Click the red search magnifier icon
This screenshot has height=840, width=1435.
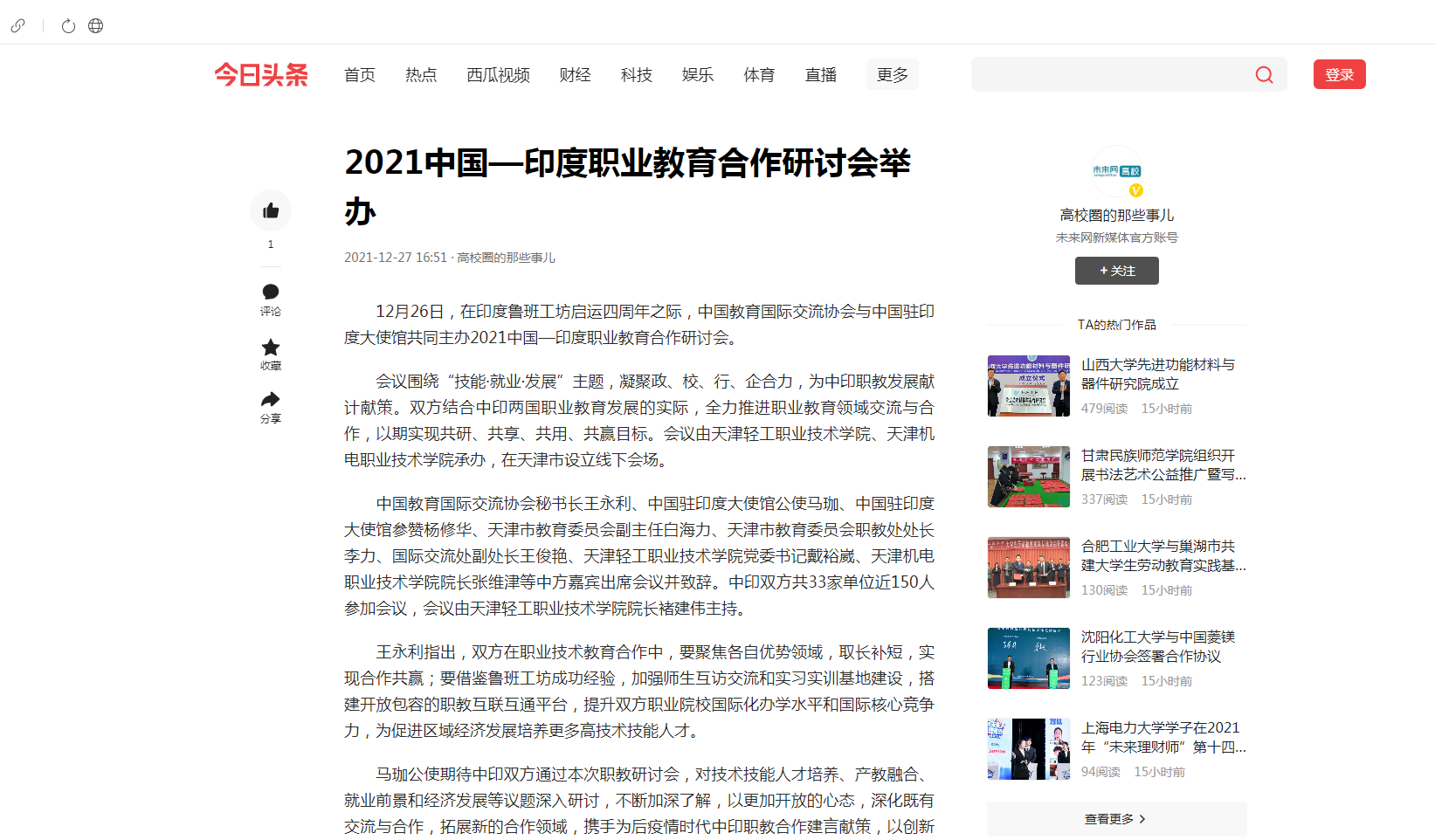[1264, 75]
